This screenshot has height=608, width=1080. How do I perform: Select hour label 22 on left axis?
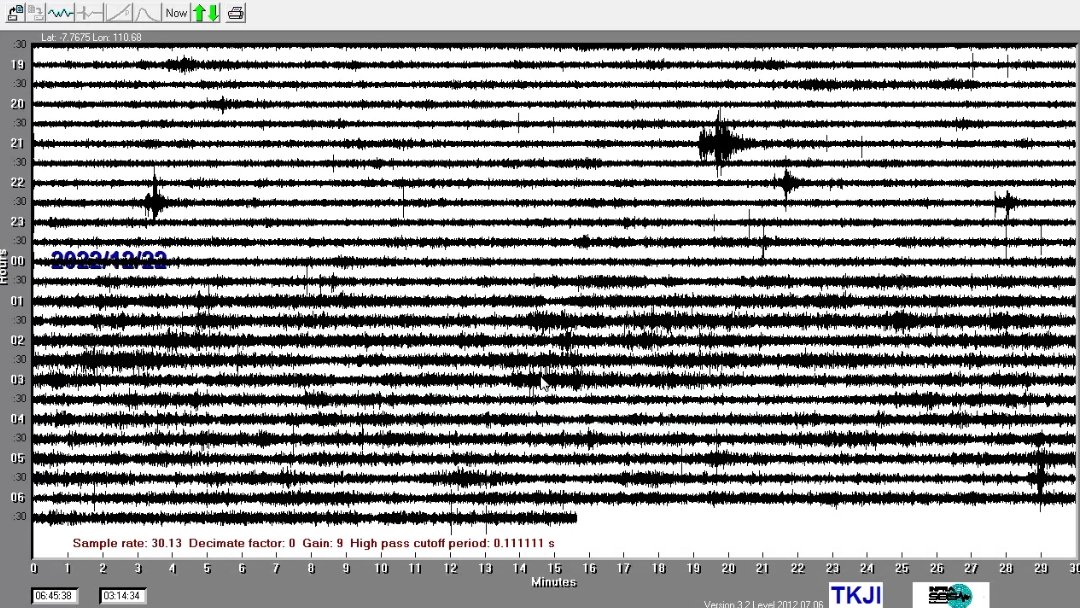pos(17,182)
